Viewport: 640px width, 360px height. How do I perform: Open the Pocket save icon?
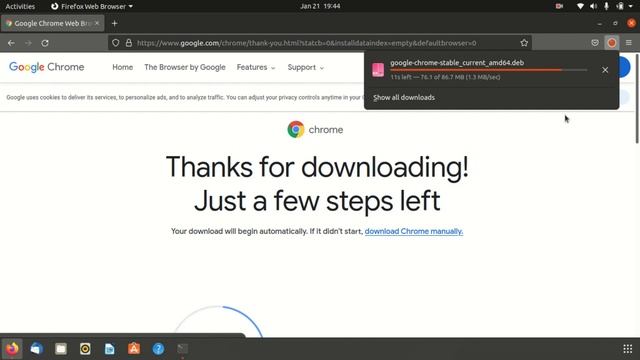595,43
